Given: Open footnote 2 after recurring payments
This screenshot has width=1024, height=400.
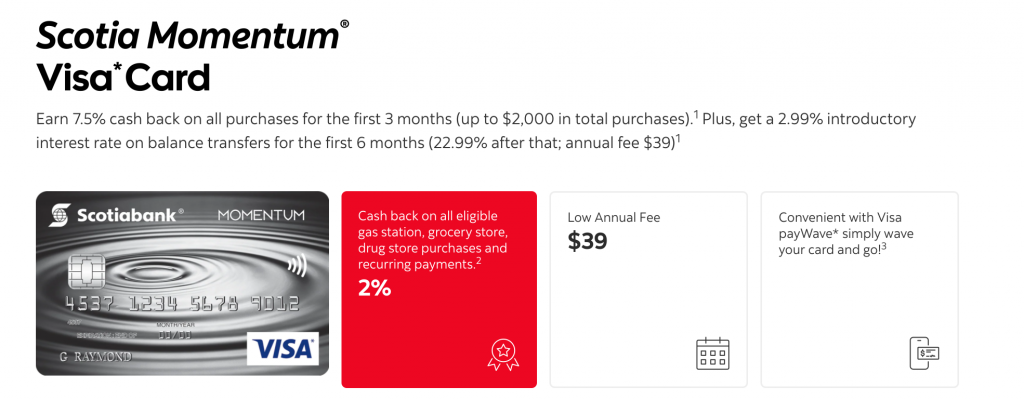Looking at the screenshot, I should click(478, 261).
